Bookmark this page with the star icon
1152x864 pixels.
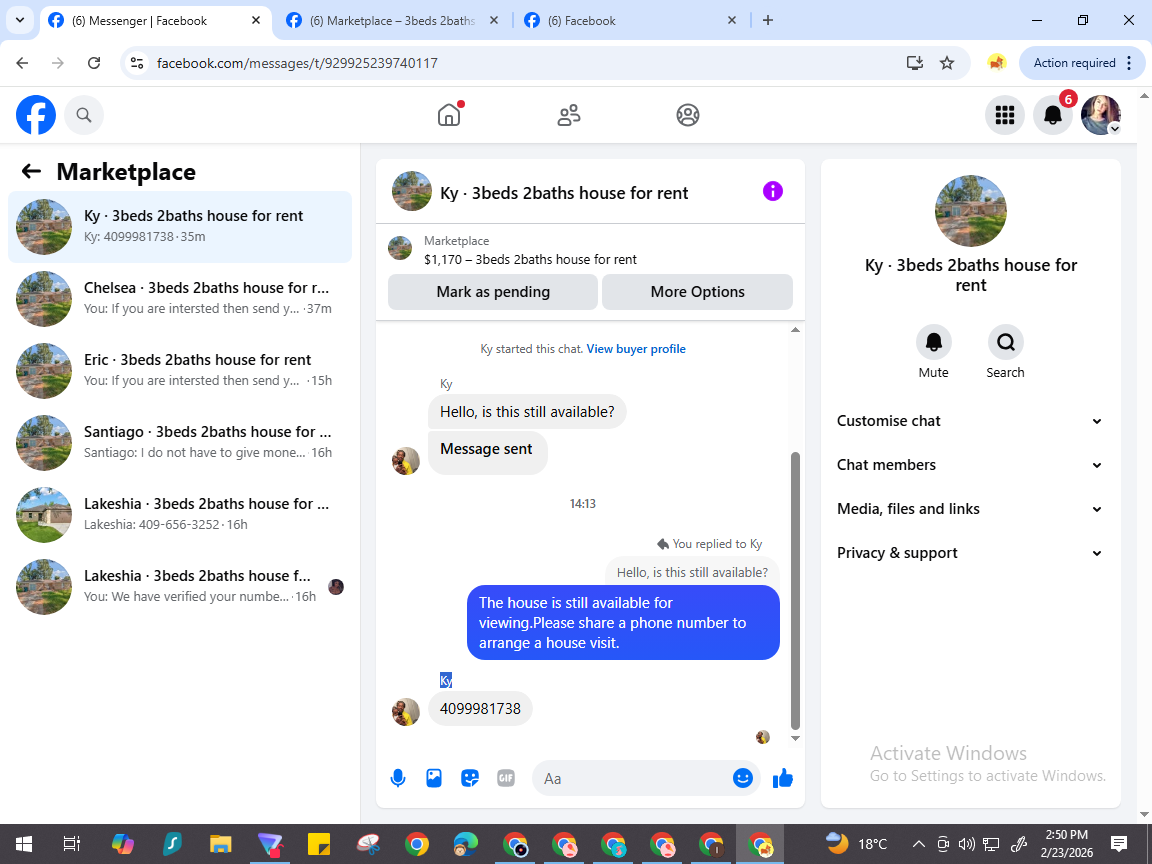point(947,63)
